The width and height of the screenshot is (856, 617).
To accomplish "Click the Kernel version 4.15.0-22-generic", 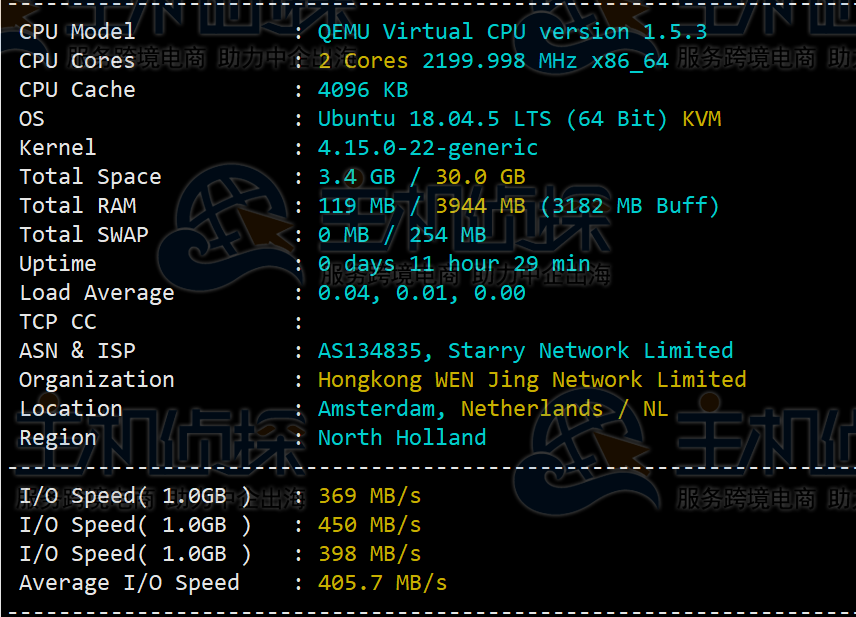I will 428,147.
